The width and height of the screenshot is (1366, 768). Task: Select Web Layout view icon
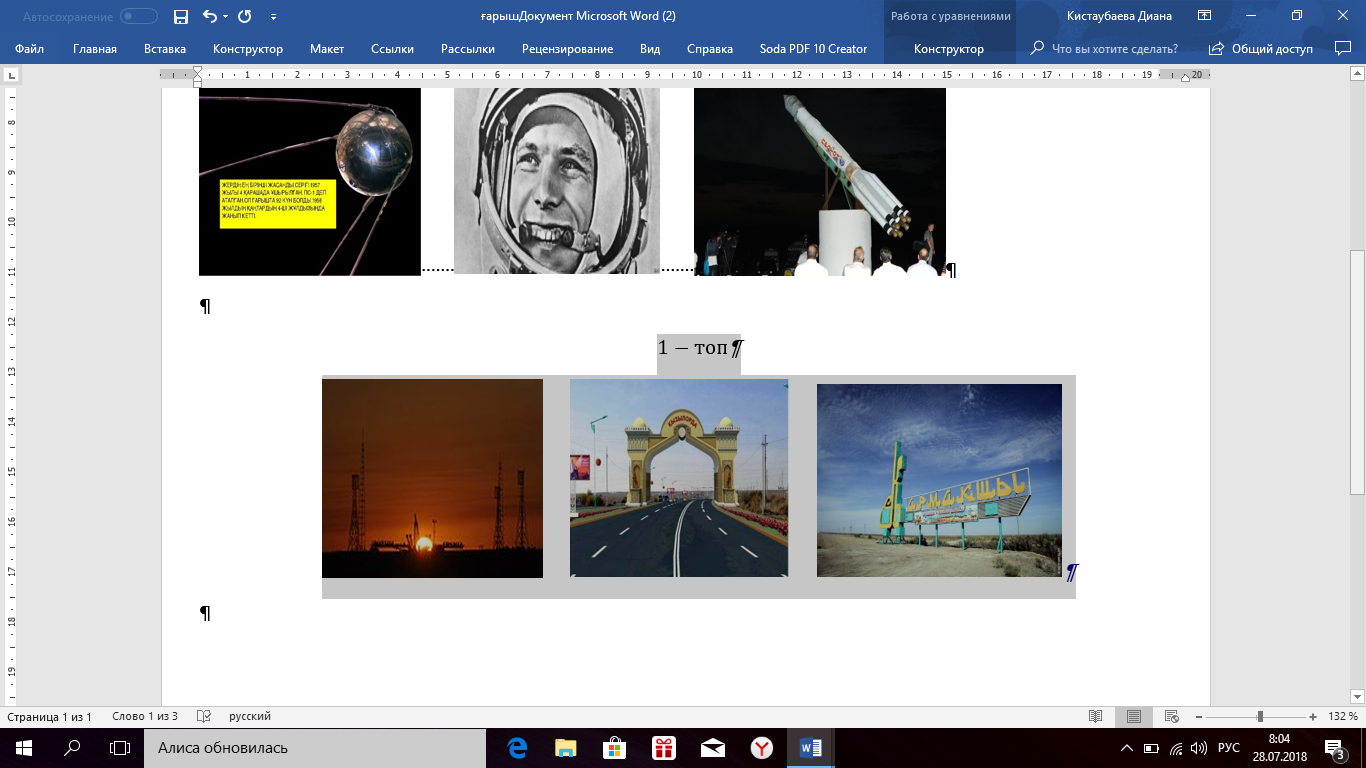[1171, 717]
